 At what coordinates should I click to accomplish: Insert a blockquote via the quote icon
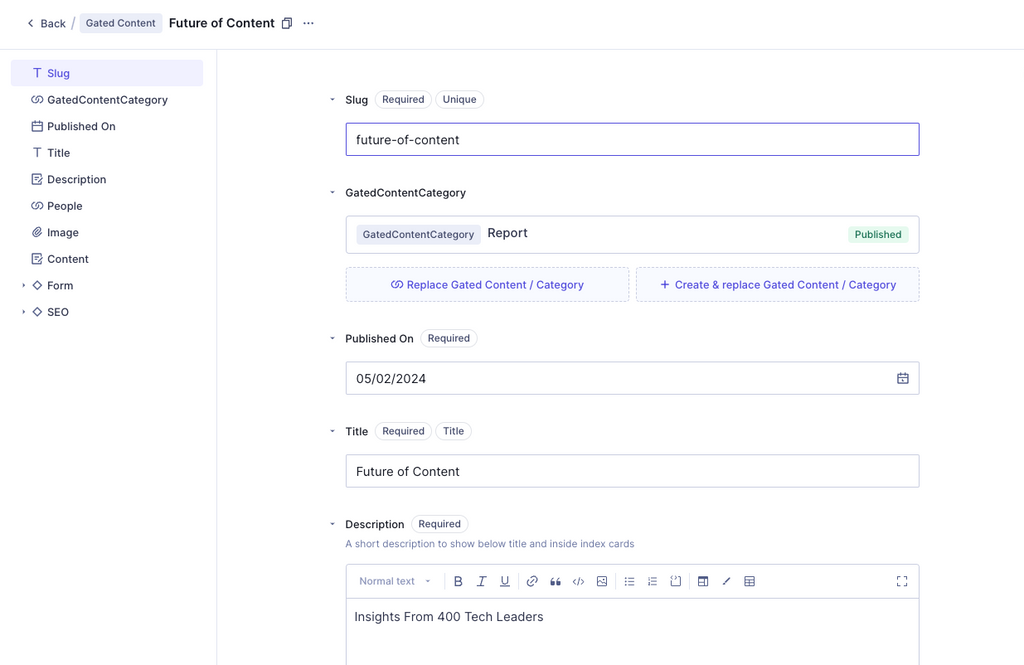555,581
